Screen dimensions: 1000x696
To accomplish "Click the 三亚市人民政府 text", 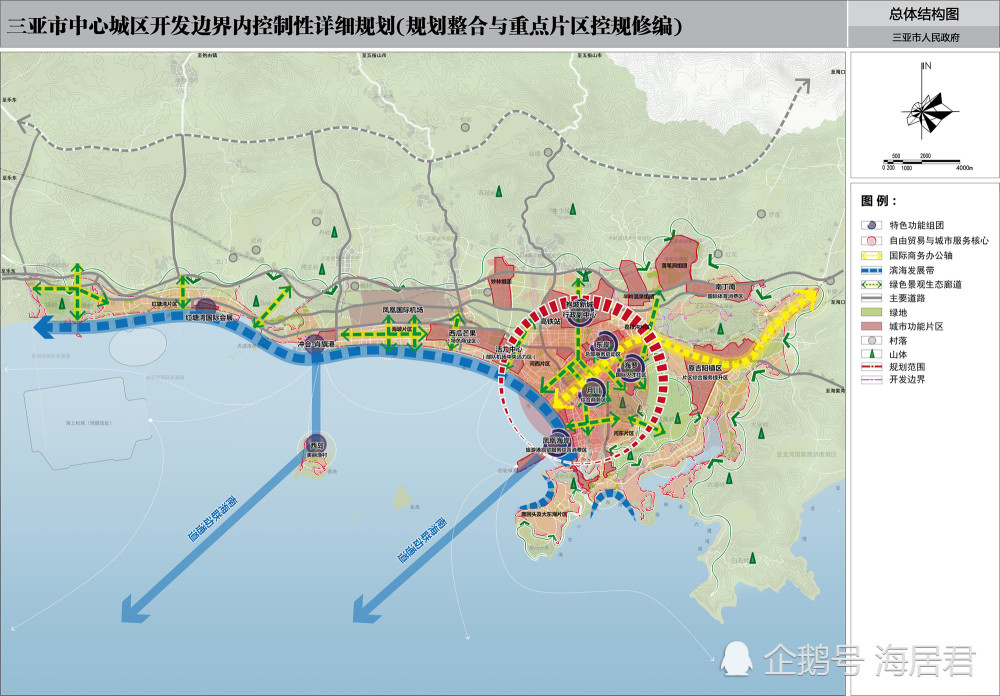I will 925,38.
